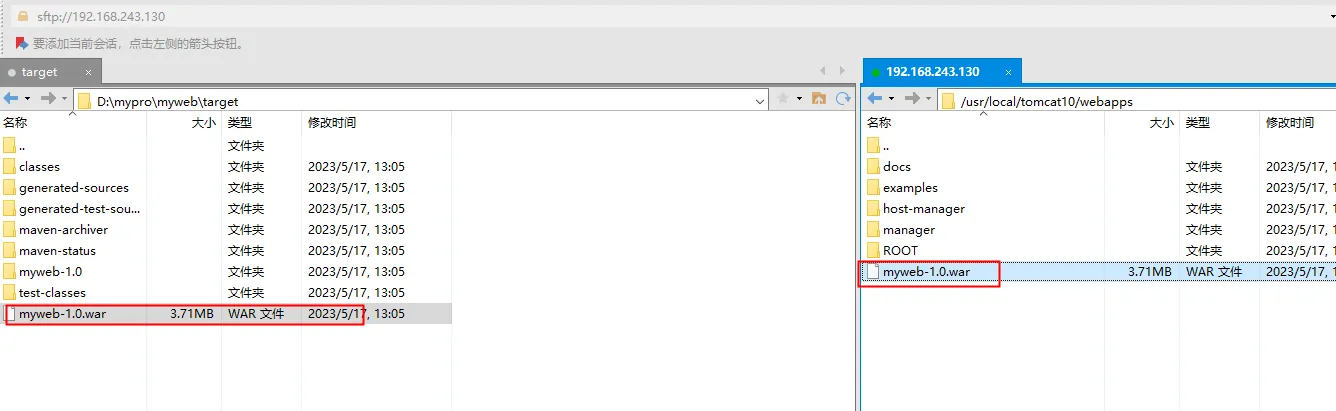The height and width of the screenshot is (411, 1336).
Task: Click the home folder icon in the local pane
Action: point(819,98)
